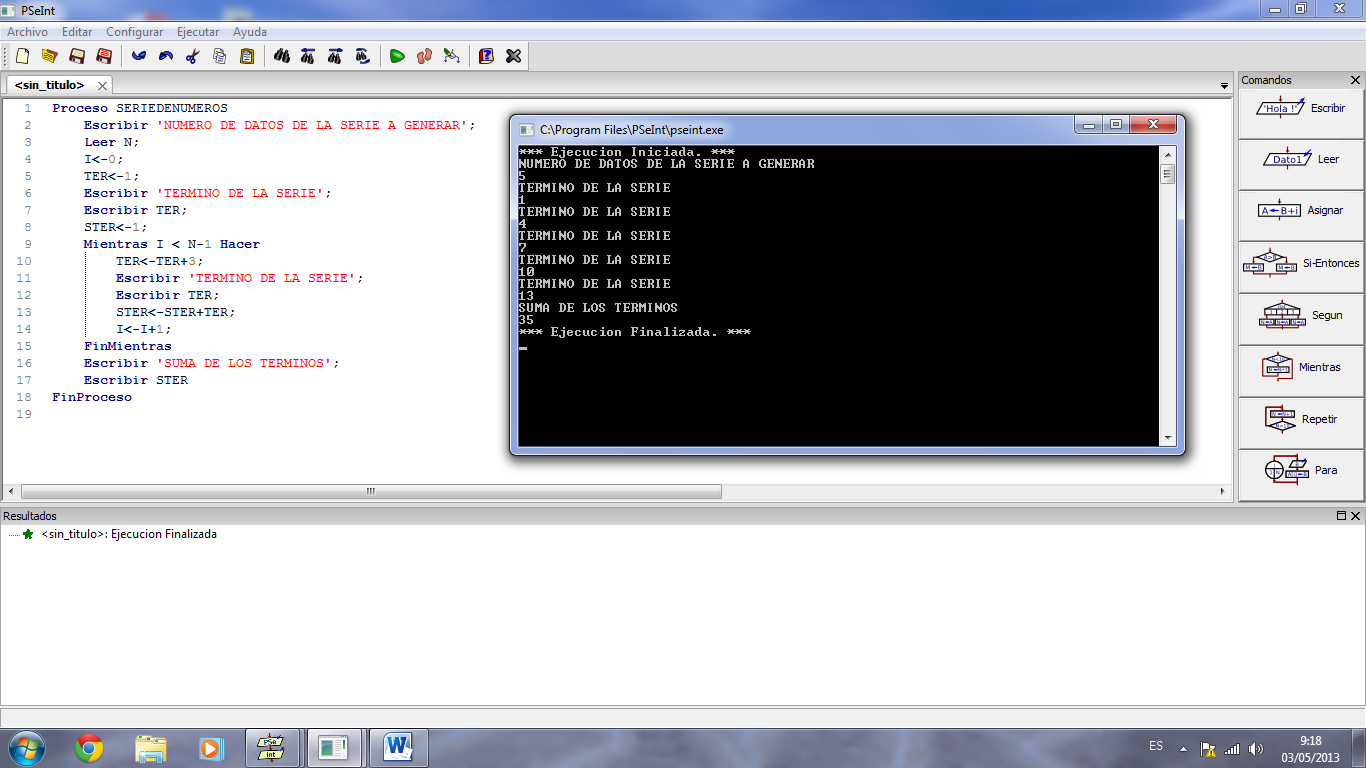The height and width of the screenshot is (768, 1366).
Task: Click the Find Next binoculars icon
Action: point(336,56)
